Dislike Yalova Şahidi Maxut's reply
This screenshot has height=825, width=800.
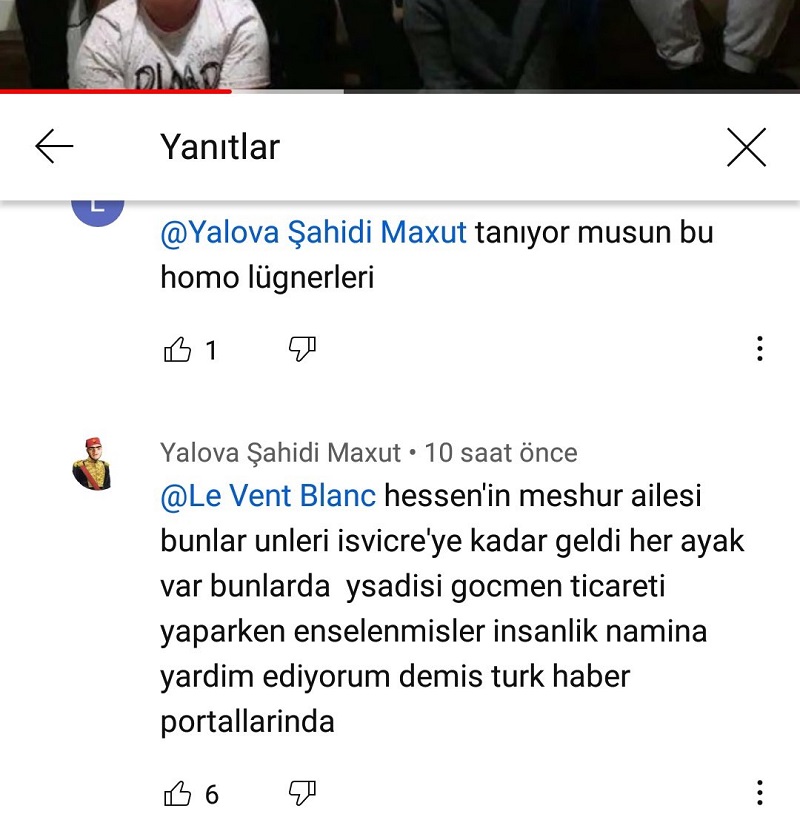click(x=302, y=793)
